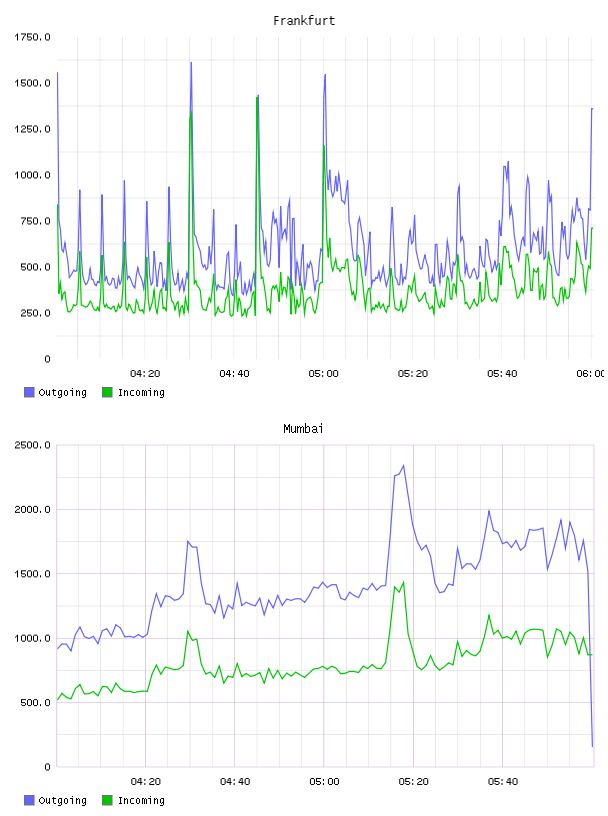Click the 05:20 time label under Mumbai chart
Viewport: 608px width, 816px height.
[413, 782]
